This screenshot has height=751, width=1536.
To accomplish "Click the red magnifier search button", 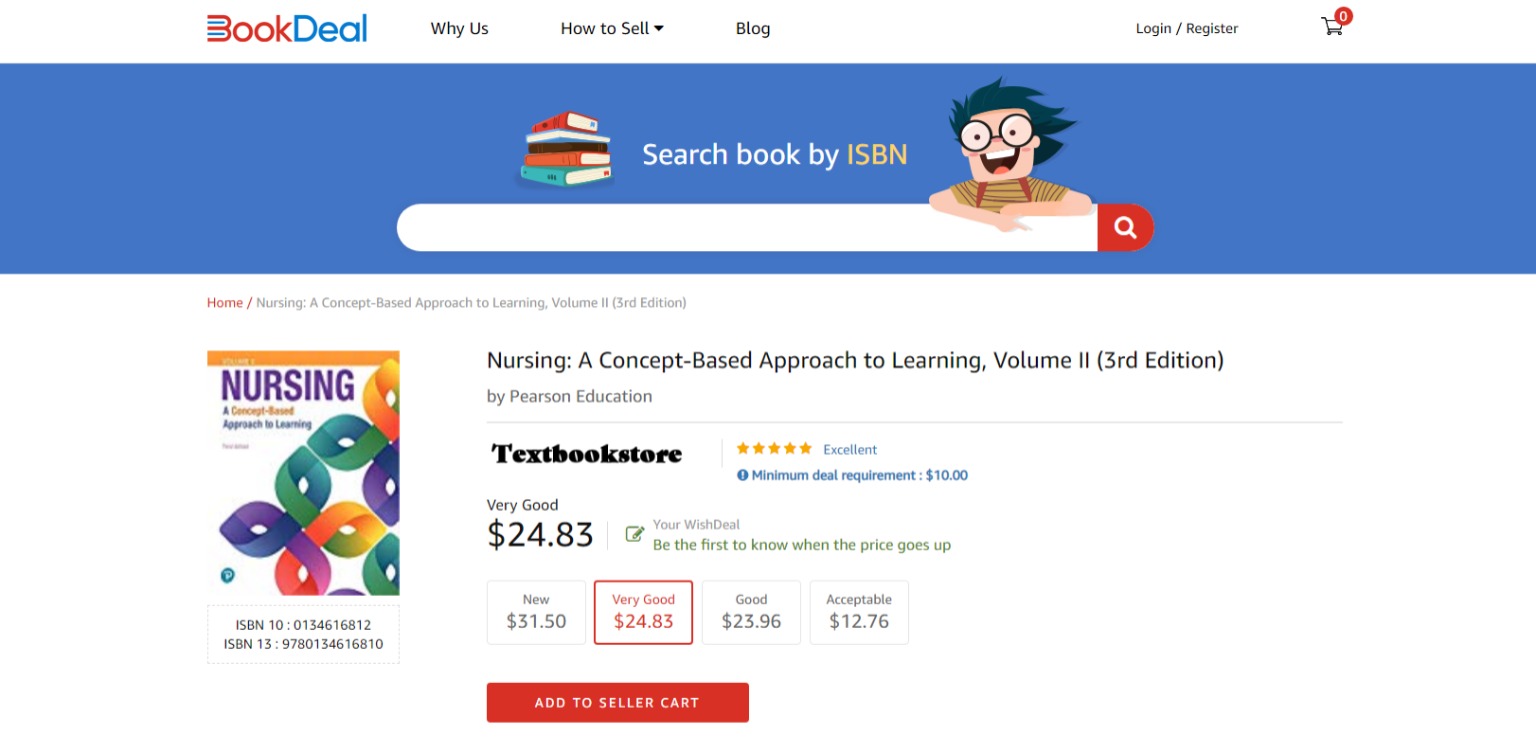I will [x=1125, y=228].
